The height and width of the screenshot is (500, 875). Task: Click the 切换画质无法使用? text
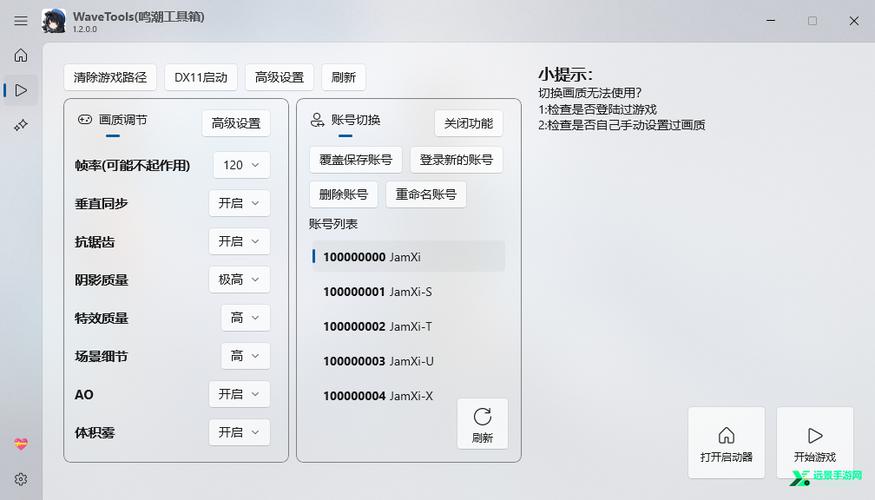click(x=590, y=93)
